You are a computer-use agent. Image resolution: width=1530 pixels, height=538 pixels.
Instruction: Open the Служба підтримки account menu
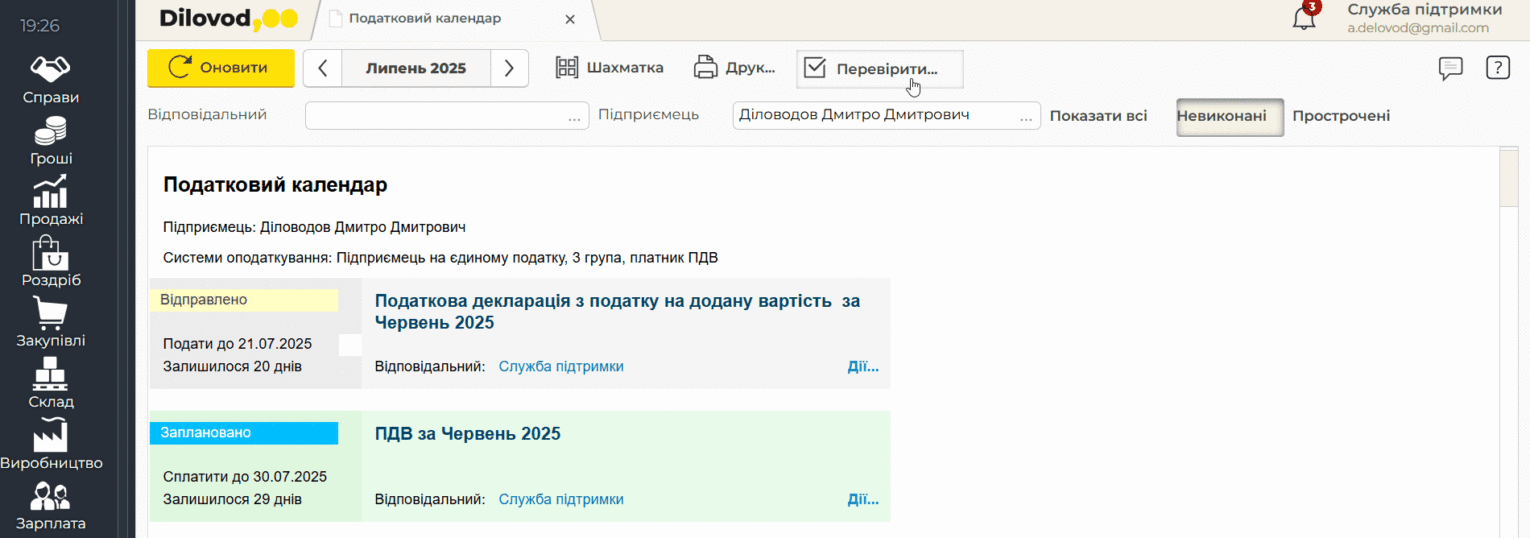point(1424,18)
